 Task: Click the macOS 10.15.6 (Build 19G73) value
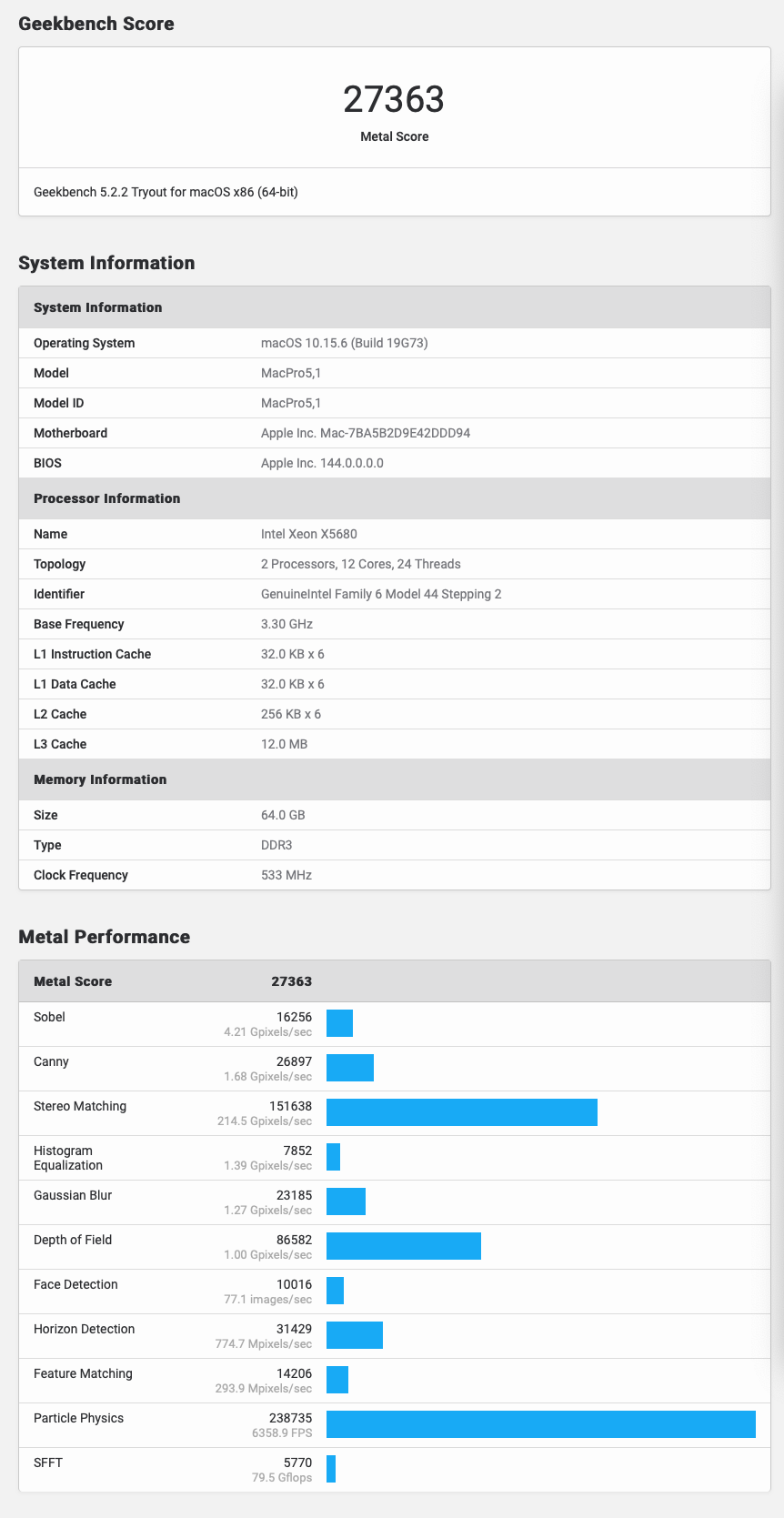[x=345, y=343]
